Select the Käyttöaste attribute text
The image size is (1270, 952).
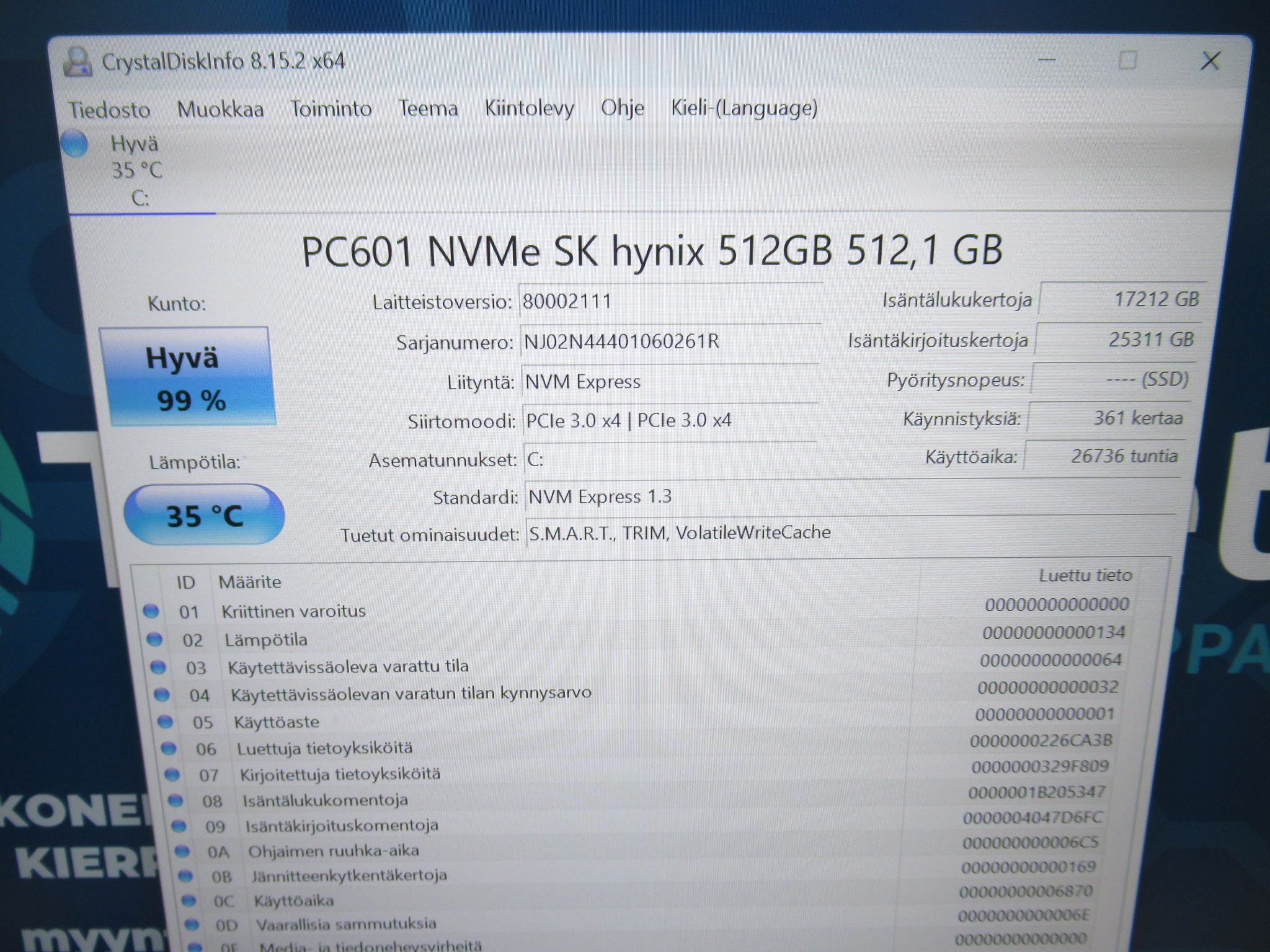click(x=277, y=722)
